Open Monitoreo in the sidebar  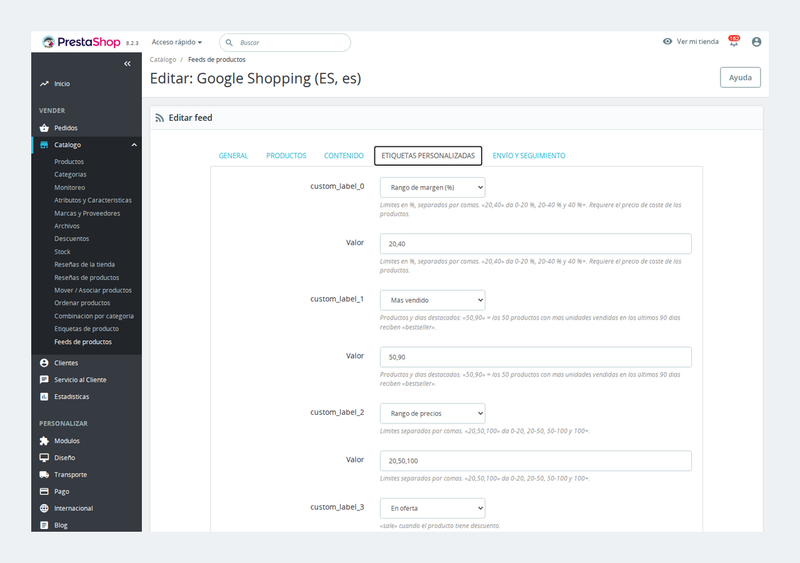[70, 188]
